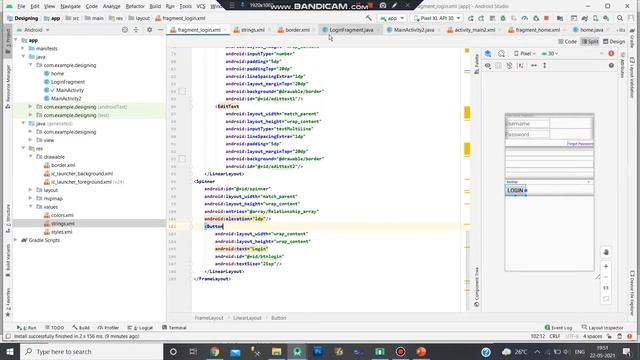Open the File menu
This screenshot has width=640, height=360.
21,6
